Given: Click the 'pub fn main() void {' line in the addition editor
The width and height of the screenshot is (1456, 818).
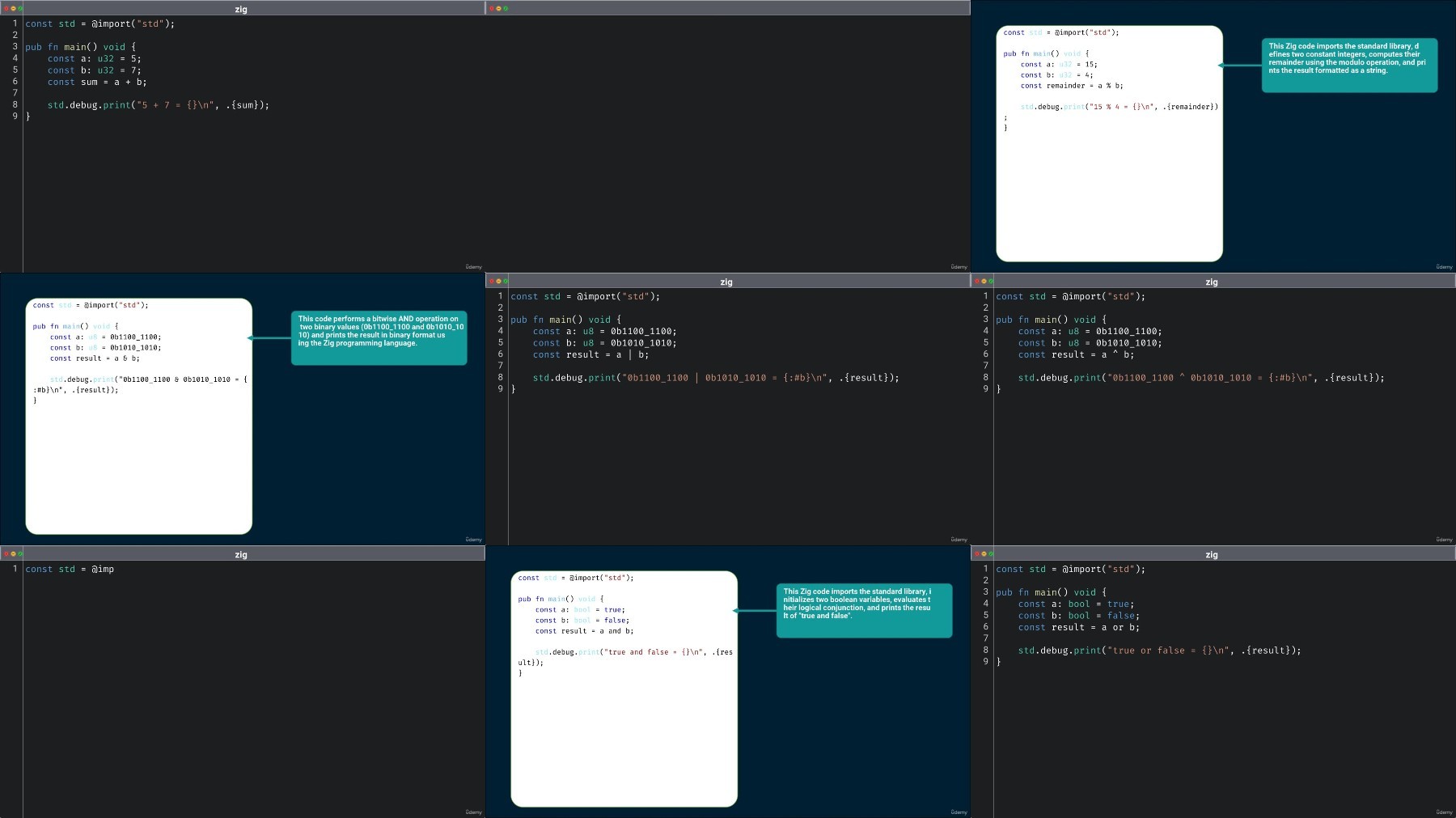Looking at the screenshot, I should [x=81, y=47].
